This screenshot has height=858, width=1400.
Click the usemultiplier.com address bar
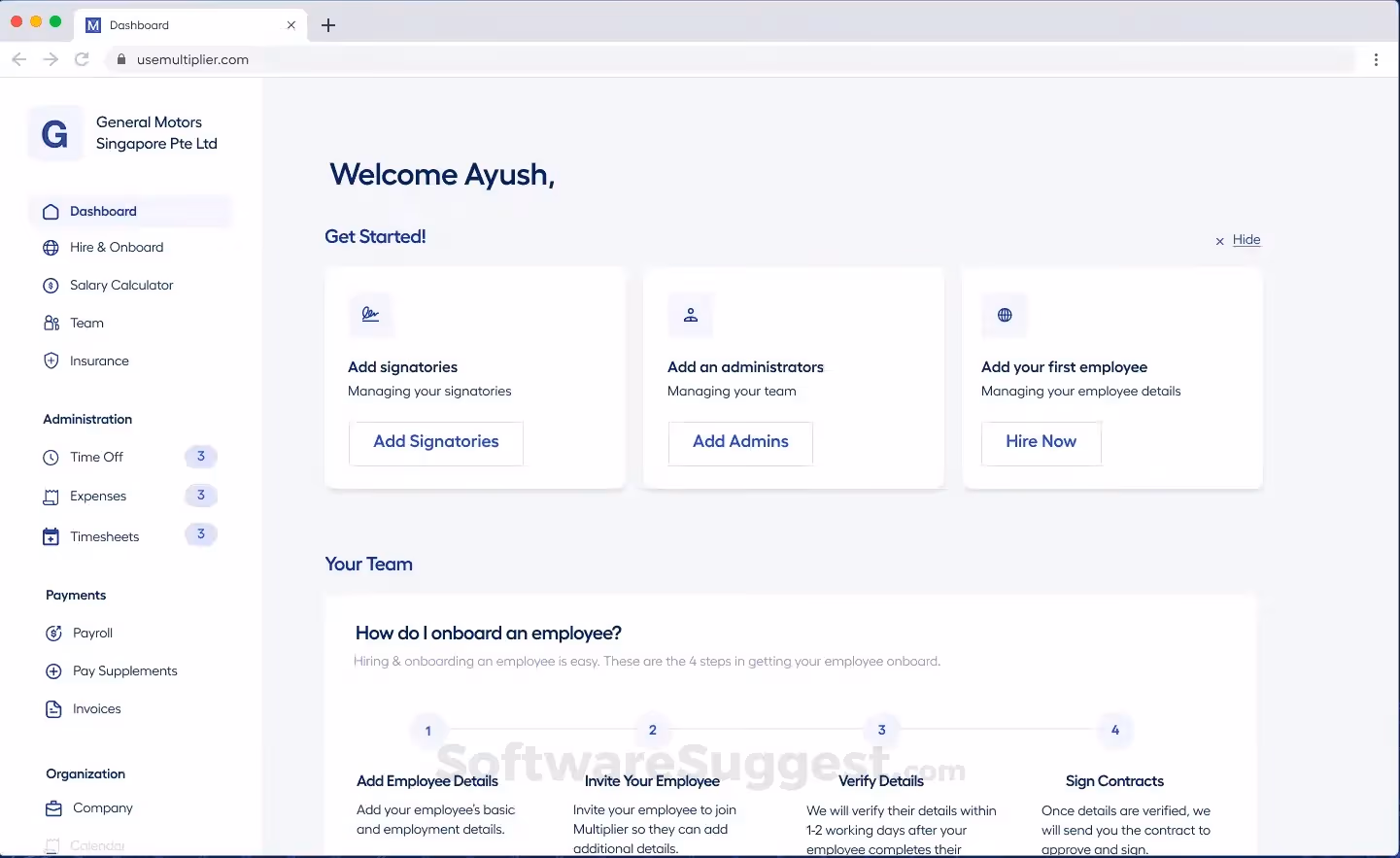pyautogui.click(x=729, y=59)
